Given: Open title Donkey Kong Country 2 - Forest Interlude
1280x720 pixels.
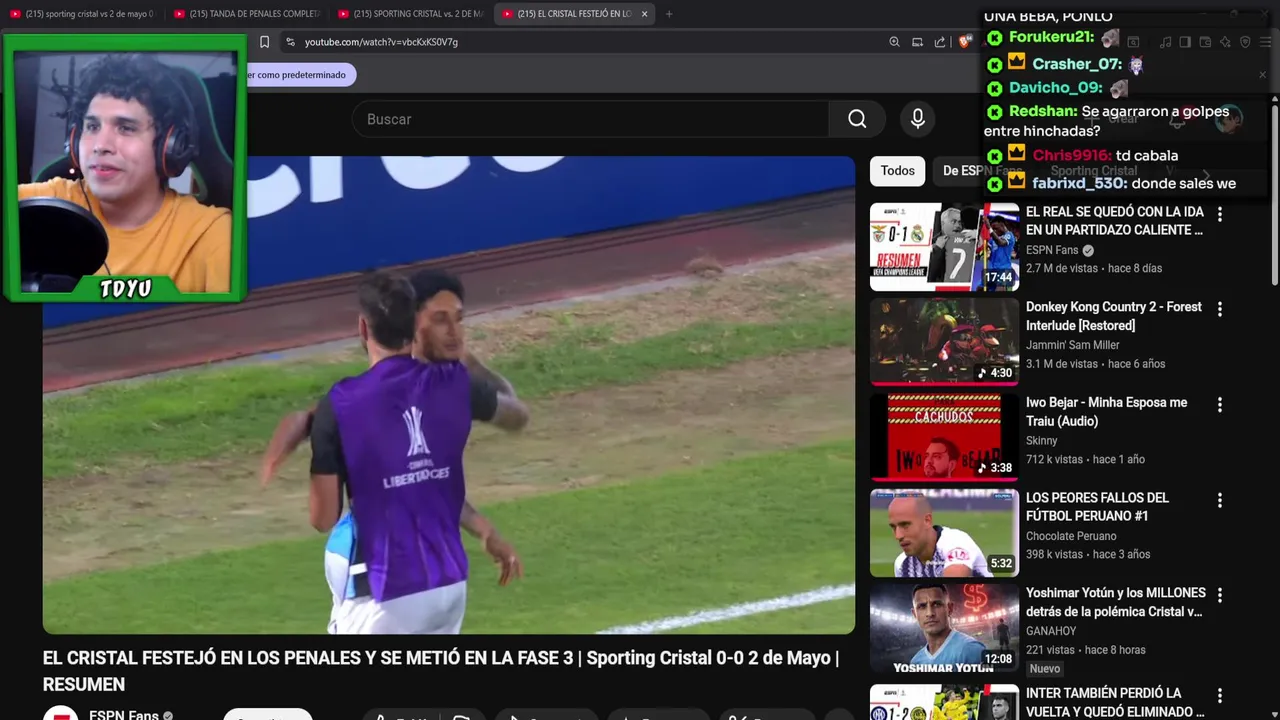Looking at the screenshot, I should click(1114, 316).
